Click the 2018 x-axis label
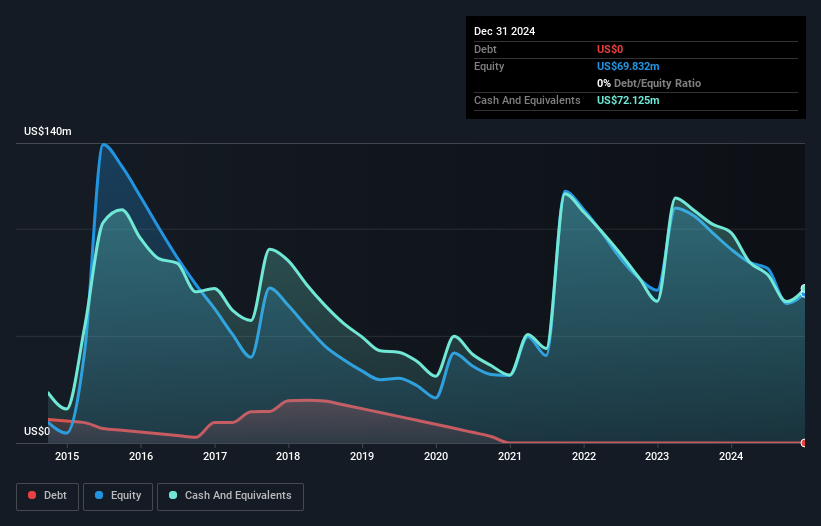821x526 pixels. point(288,456)
